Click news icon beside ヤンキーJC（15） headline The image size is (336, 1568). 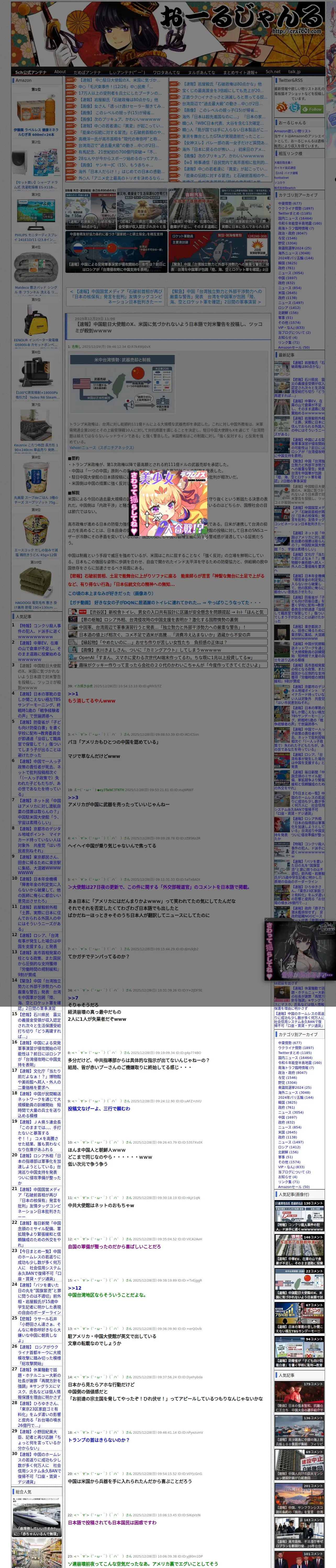72,164
